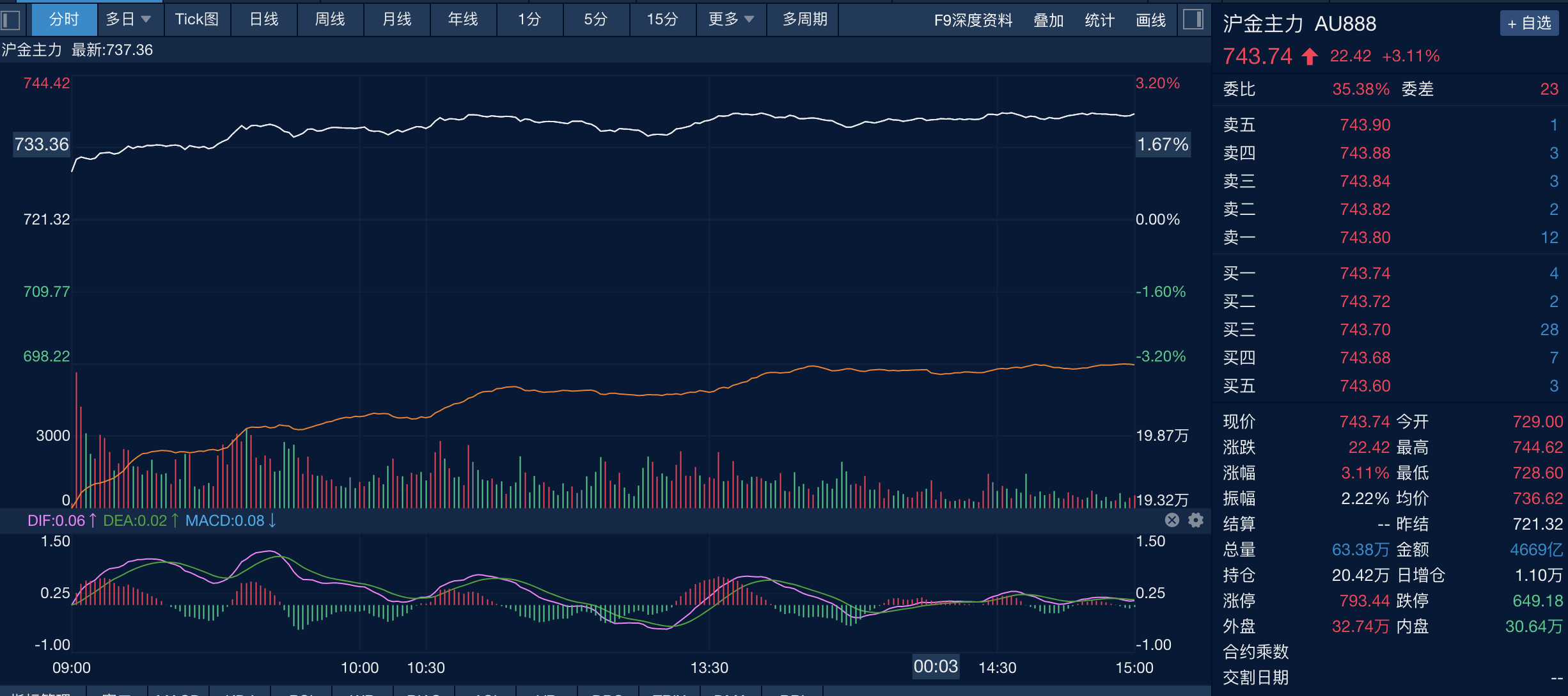
Task: Click the 733.36 price label on the price axis
Action: (x=42, y=145)
